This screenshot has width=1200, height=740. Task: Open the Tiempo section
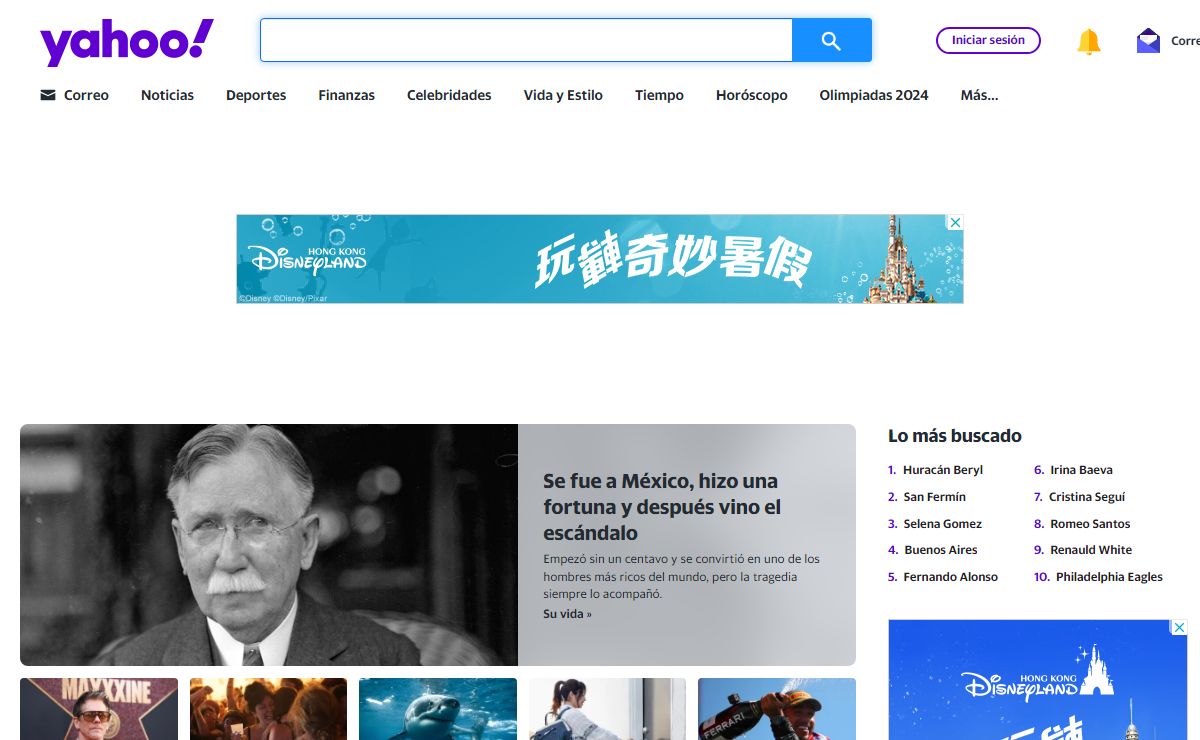click(659, 95)
